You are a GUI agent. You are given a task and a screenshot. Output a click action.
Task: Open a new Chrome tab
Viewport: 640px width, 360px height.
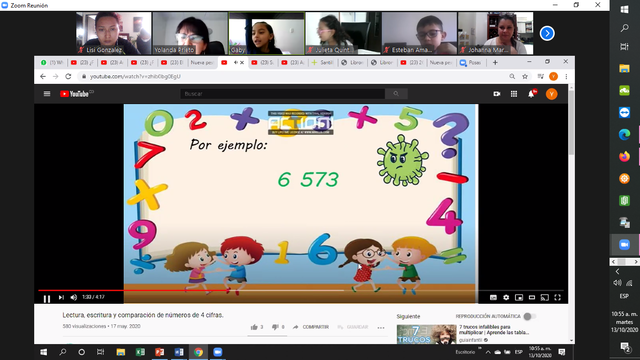tap(495, 62)
